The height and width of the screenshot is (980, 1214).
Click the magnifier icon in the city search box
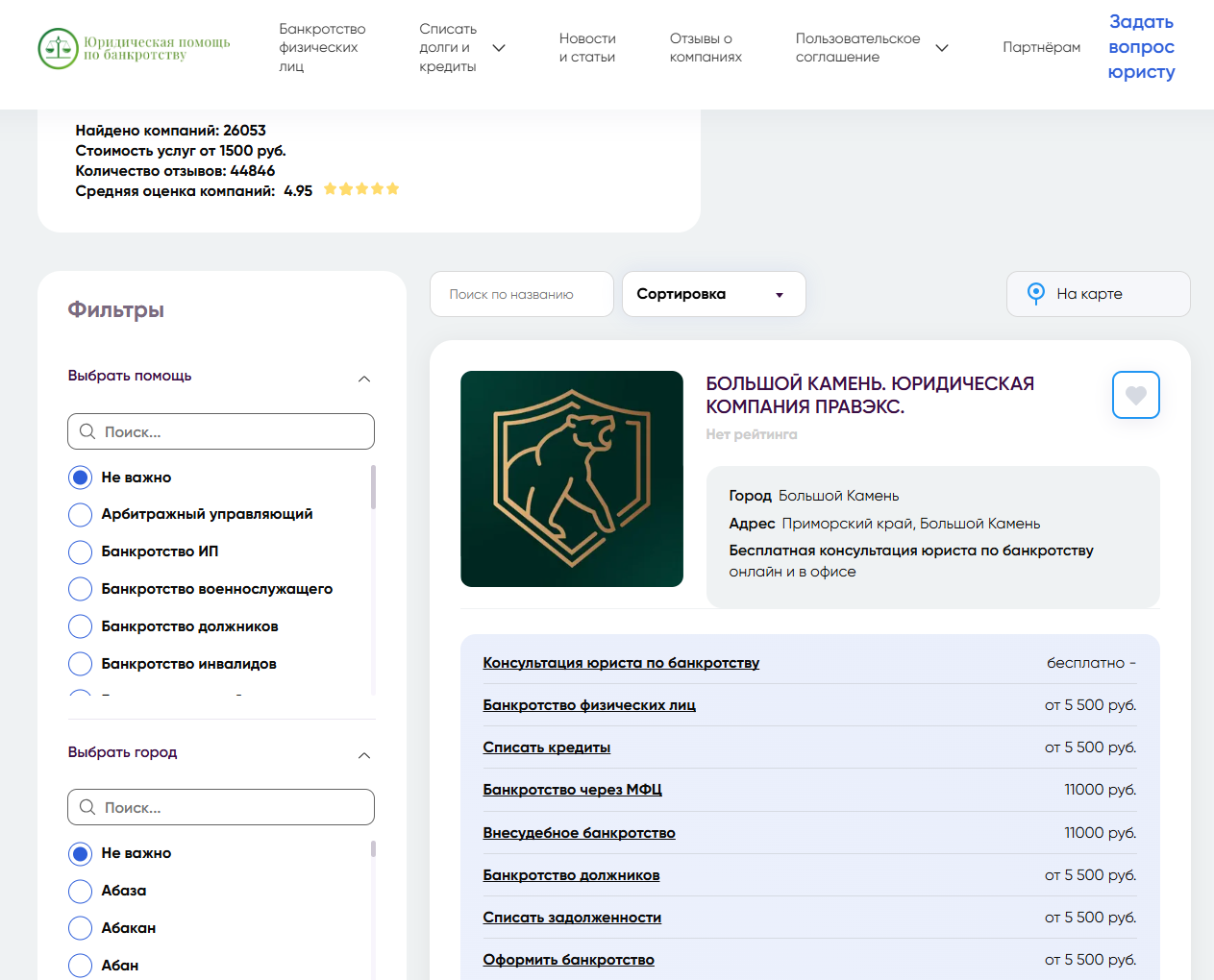click(x=87, y=807)
